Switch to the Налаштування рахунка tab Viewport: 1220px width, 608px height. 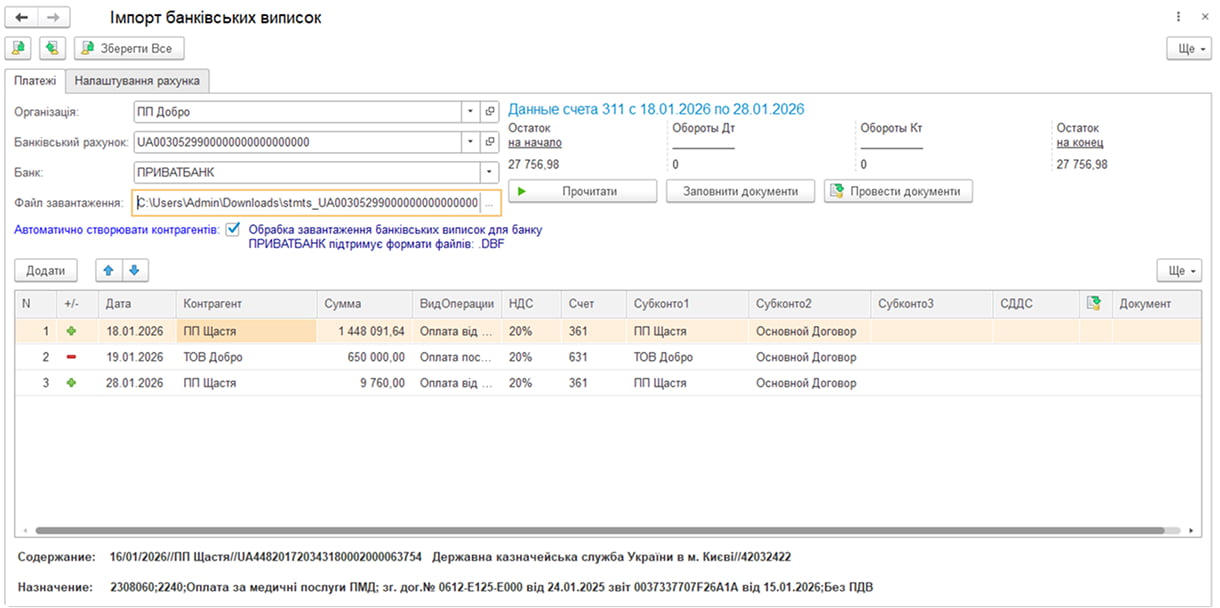point(137,81)
